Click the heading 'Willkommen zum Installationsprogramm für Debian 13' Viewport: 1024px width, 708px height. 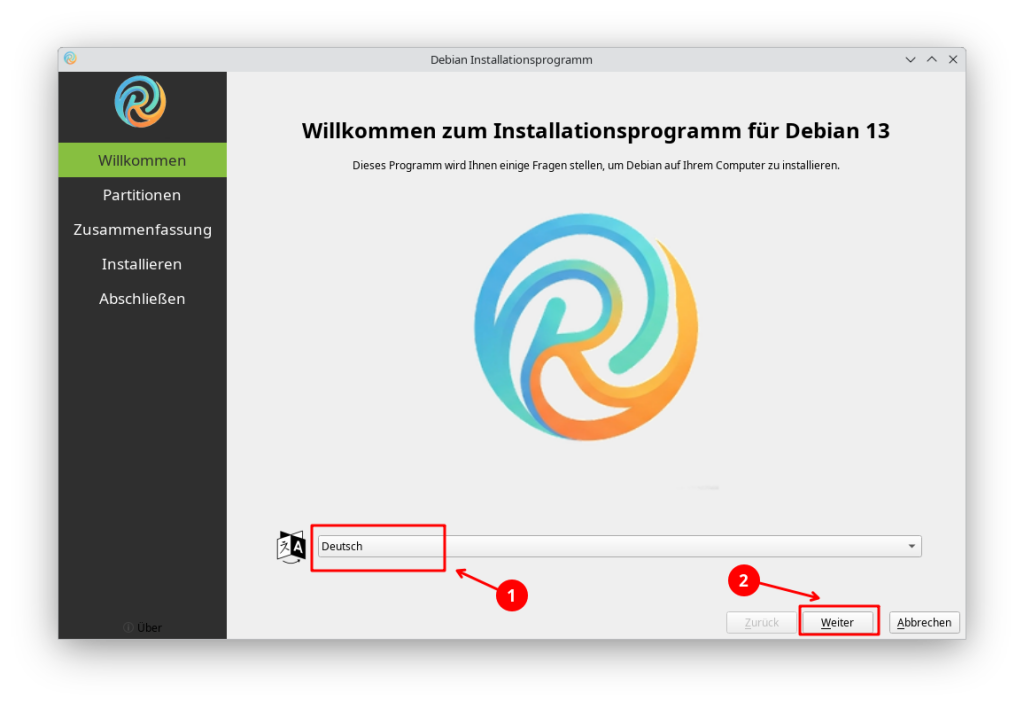click(596, 131)
